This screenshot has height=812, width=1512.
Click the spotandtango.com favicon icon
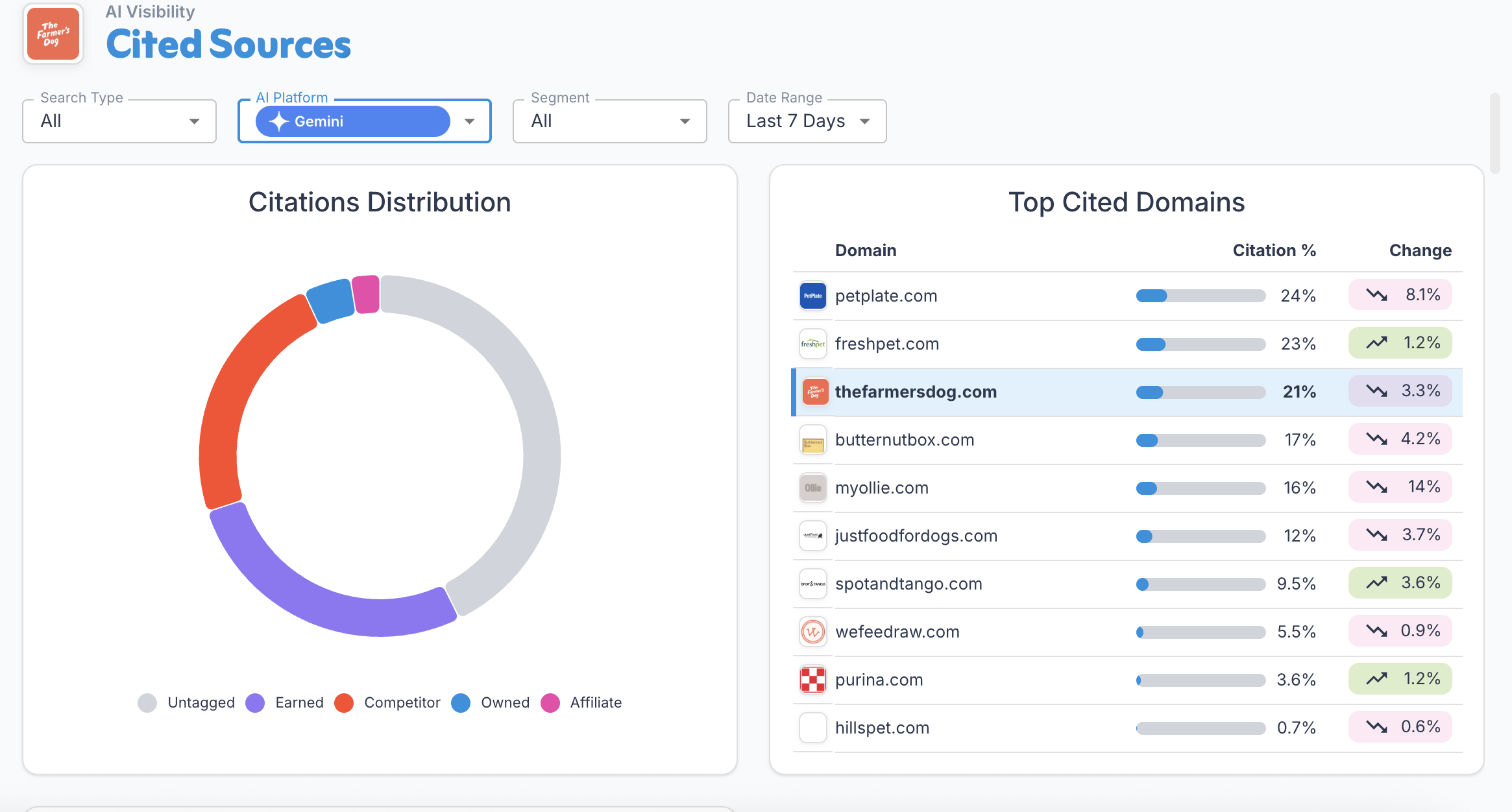point(812,584)
